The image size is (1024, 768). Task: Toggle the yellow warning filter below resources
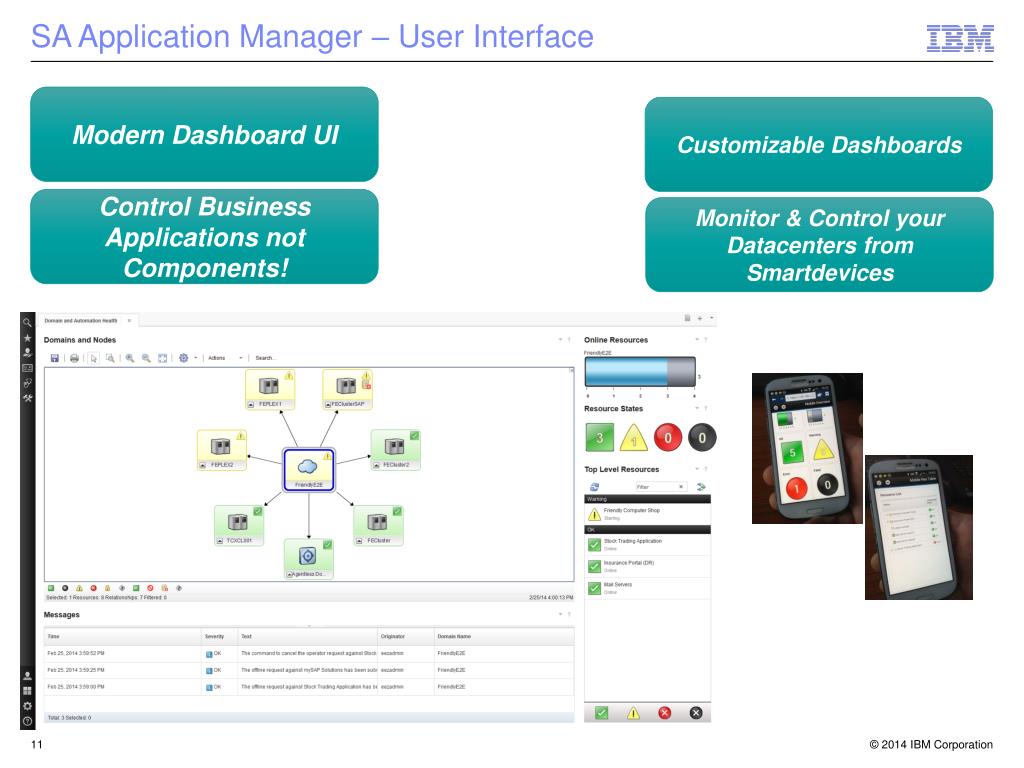(632, 713)
